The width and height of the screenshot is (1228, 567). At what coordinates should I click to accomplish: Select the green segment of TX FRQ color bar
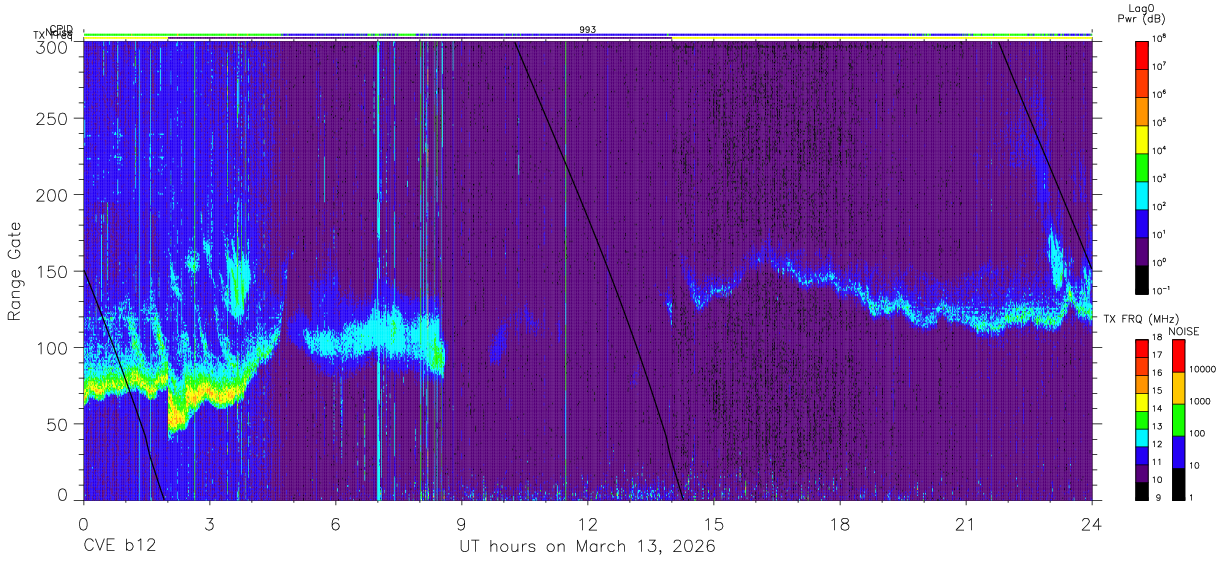click(1142, 419)
